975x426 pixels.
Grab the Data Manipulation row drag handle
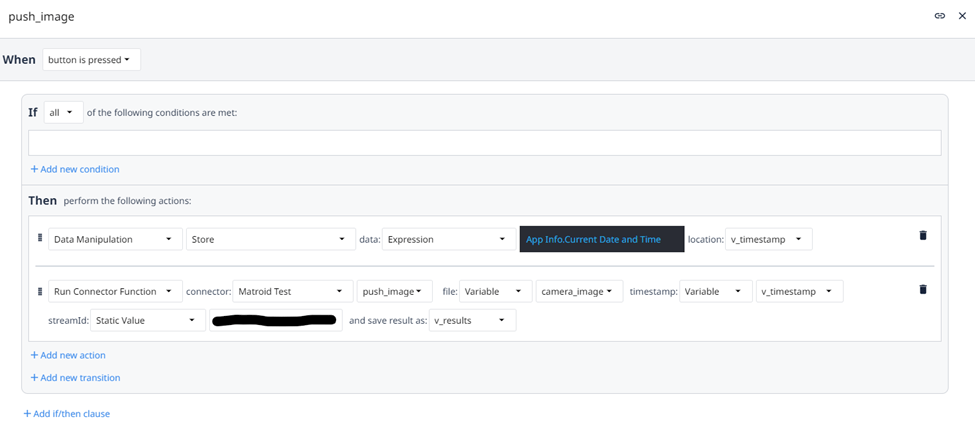(x=40, y=238)
